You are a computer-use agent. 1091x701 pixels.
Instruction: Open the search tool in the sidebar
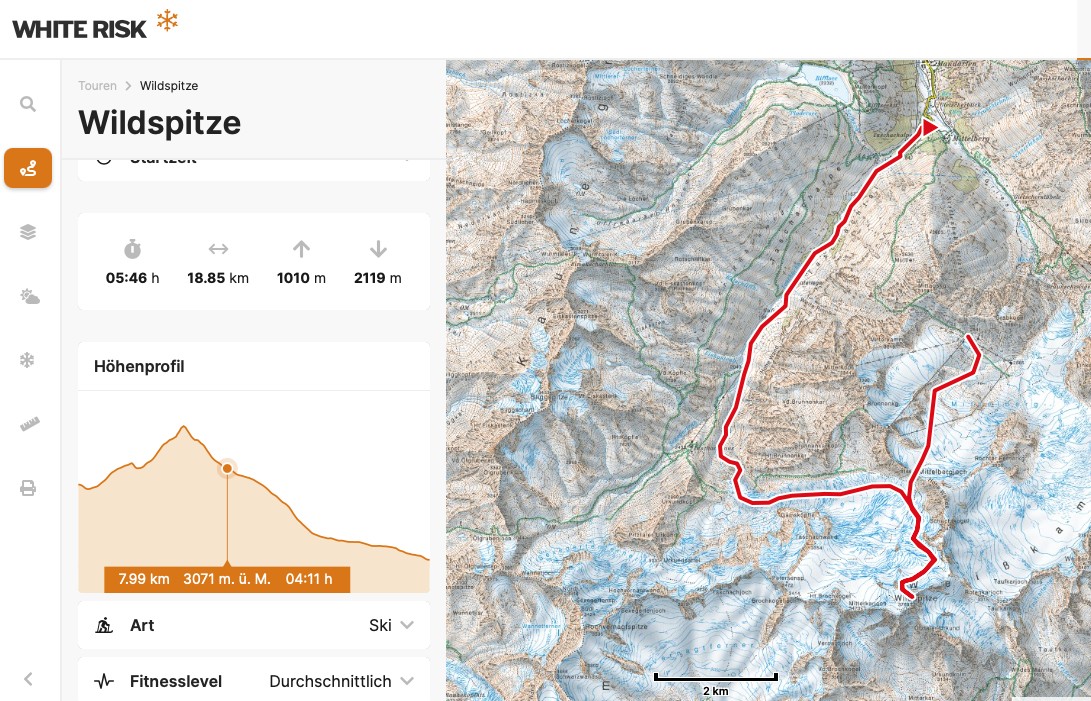coord(28,104)
